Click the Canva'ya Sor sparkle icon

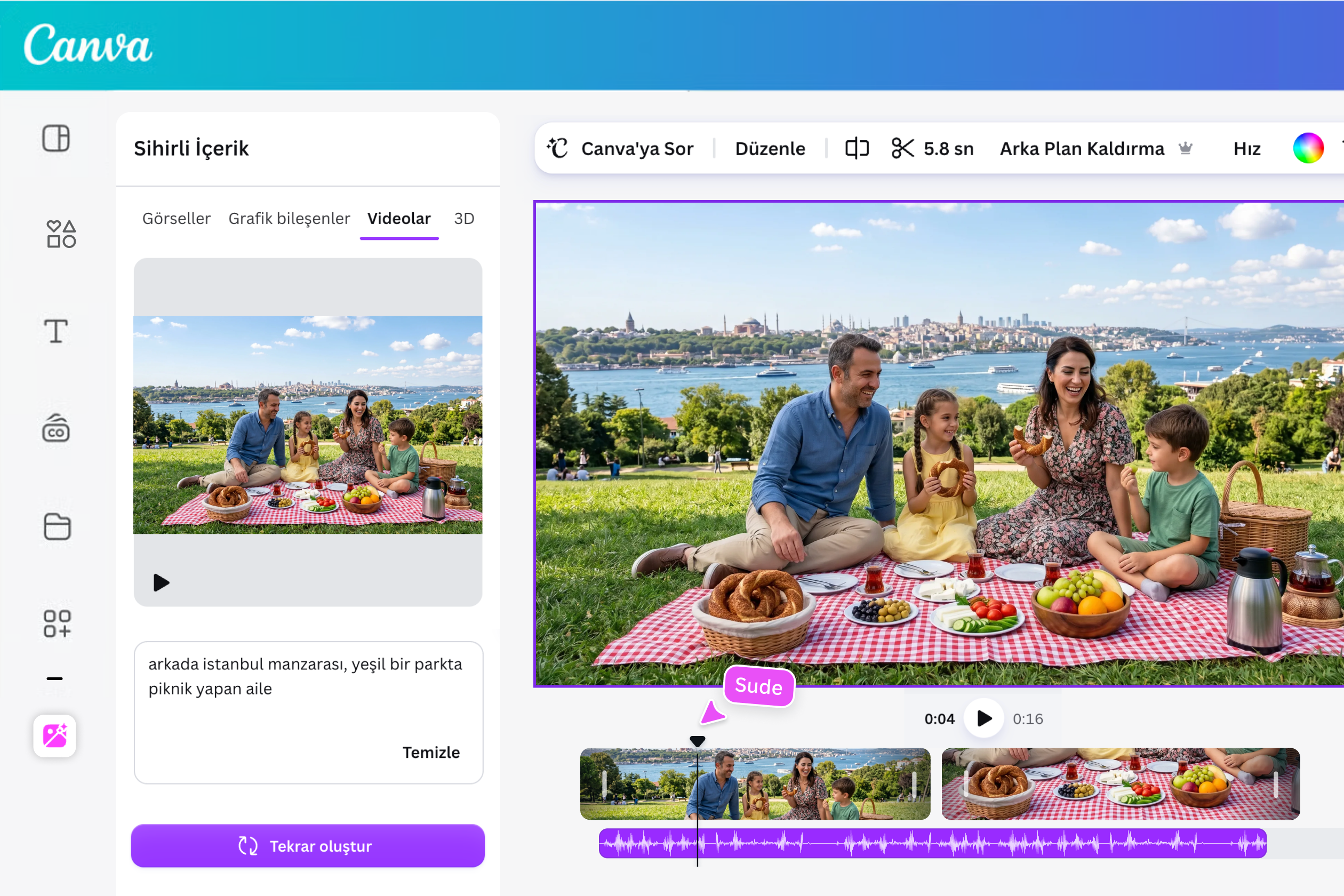(558, 149)
